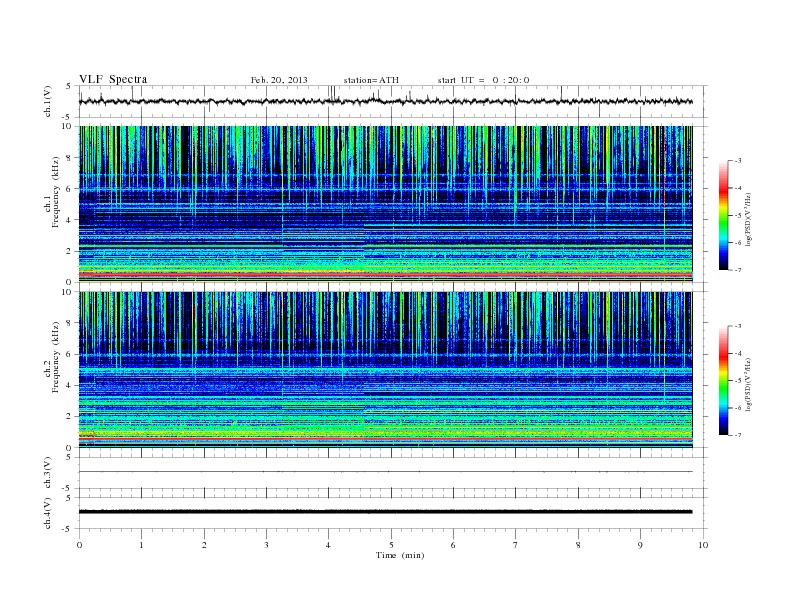Screen dimensions: 792x612
Task: Click the "start UT = 0:20:0" header text
Action: pyautogui.click(x=483, y=80)
